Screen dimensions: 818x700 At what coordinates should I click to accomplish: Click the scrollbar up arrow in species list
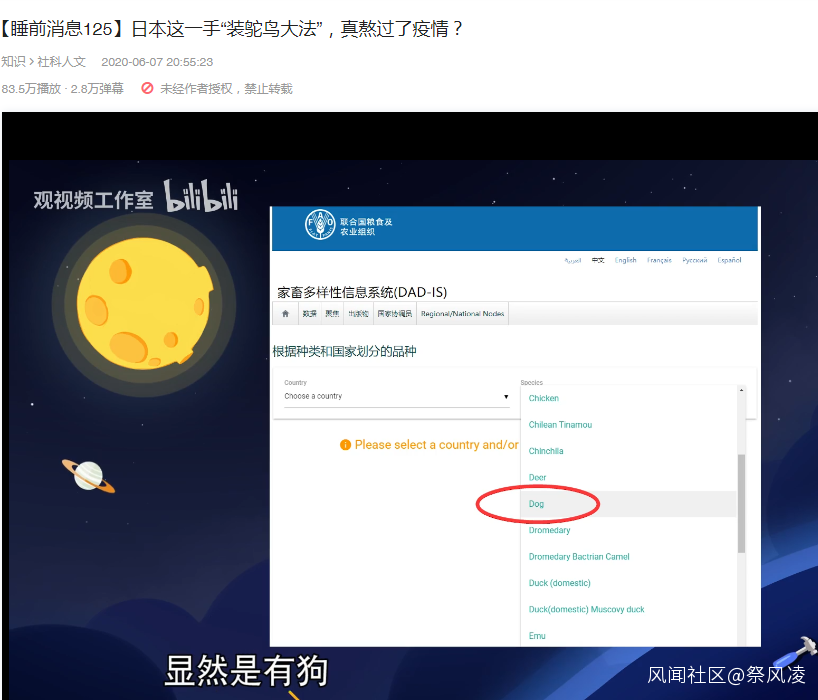[x=741, y=390]
